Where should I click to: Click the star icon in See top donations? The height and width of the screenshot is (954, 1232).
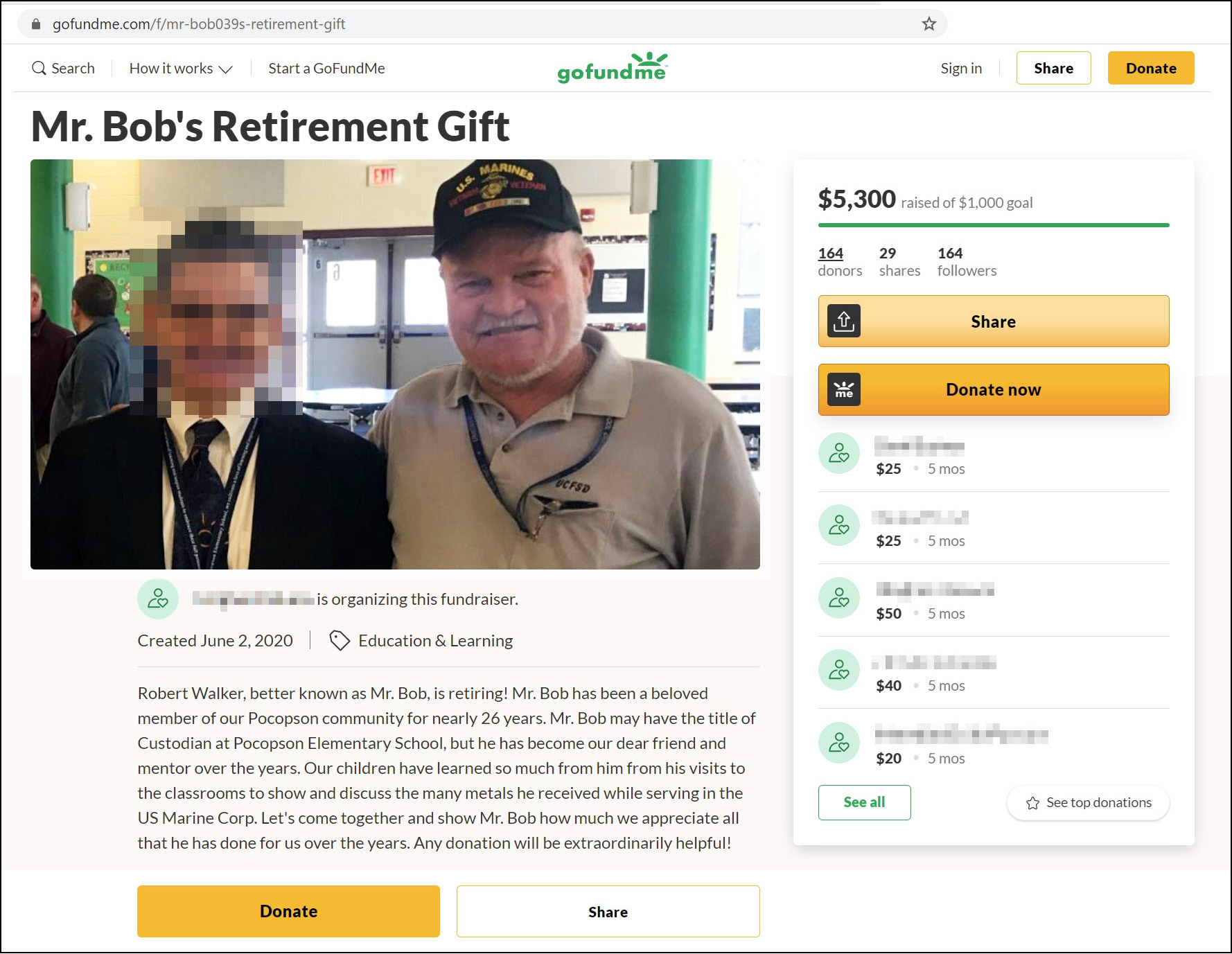coord(1032,803)
